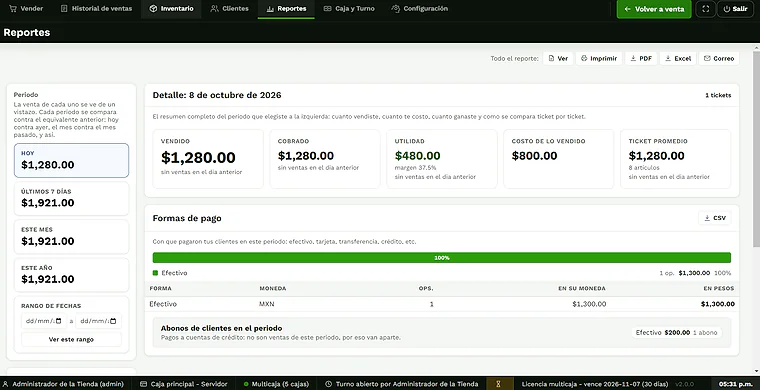
Task: View the full report with Ver
Action: tap(558, 58)
